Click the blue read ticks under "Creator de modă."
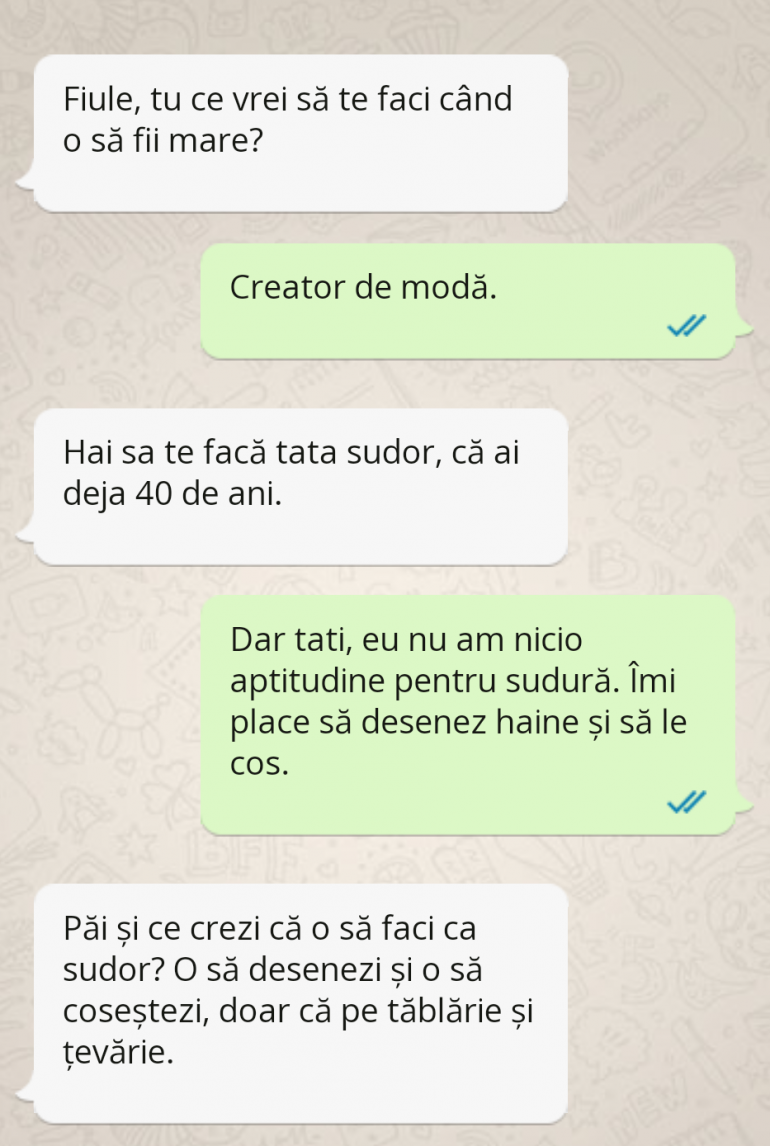Screen dimensions: 770x1146 pos(687,326)
